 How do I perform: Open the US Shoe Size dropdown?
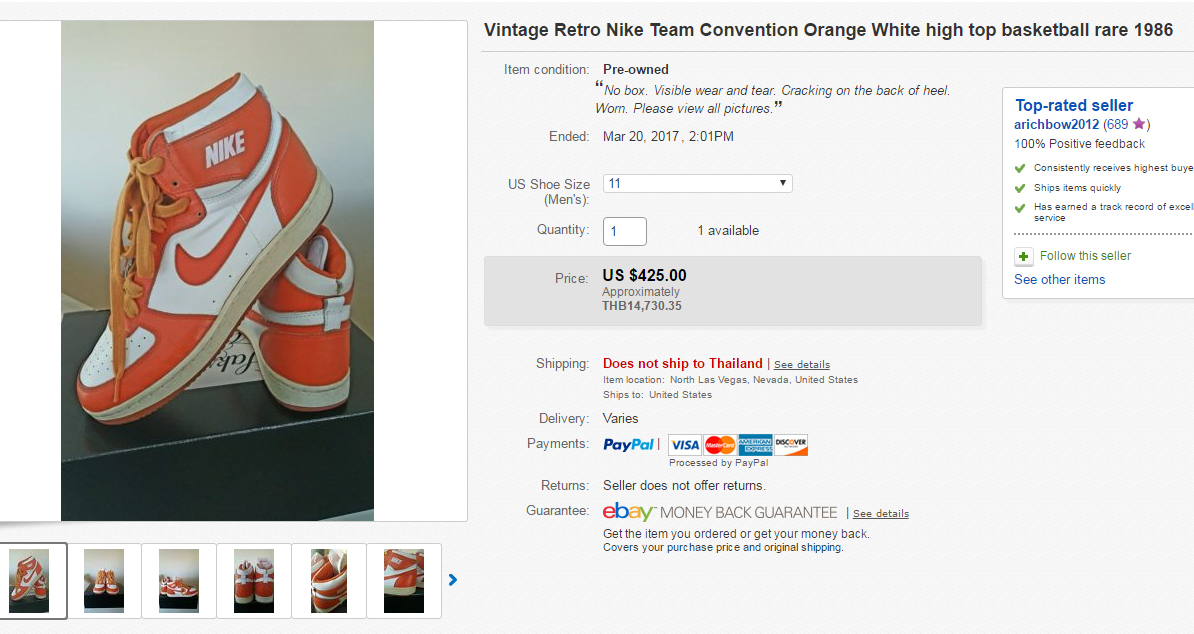(x=697, y=184)
